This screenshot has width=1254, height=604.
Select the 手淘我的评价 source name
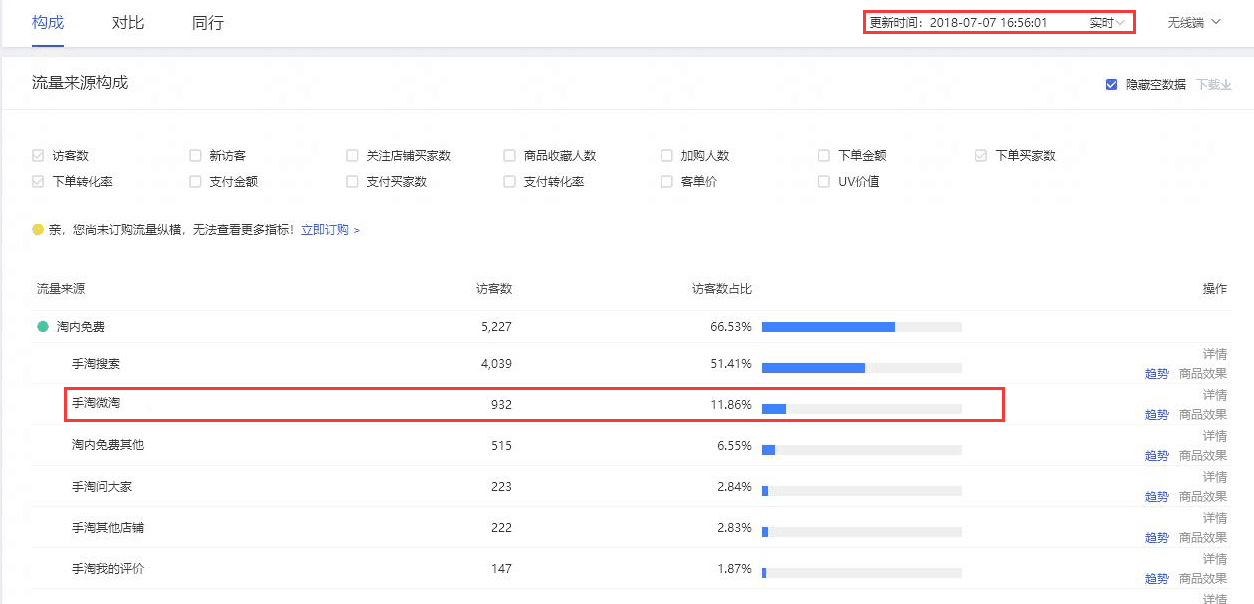coord(108,568)
